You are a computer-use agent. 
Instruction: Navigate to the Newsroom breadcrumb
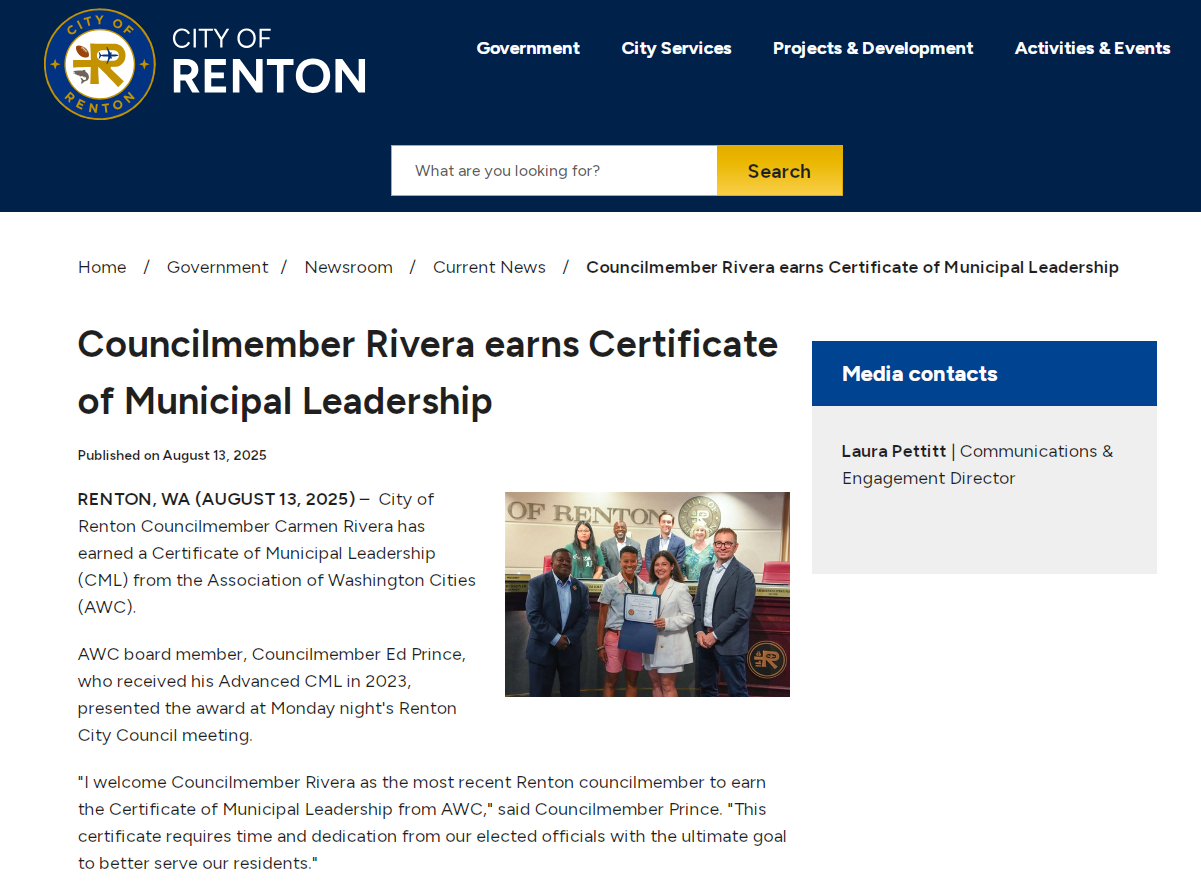pos(348,267)
